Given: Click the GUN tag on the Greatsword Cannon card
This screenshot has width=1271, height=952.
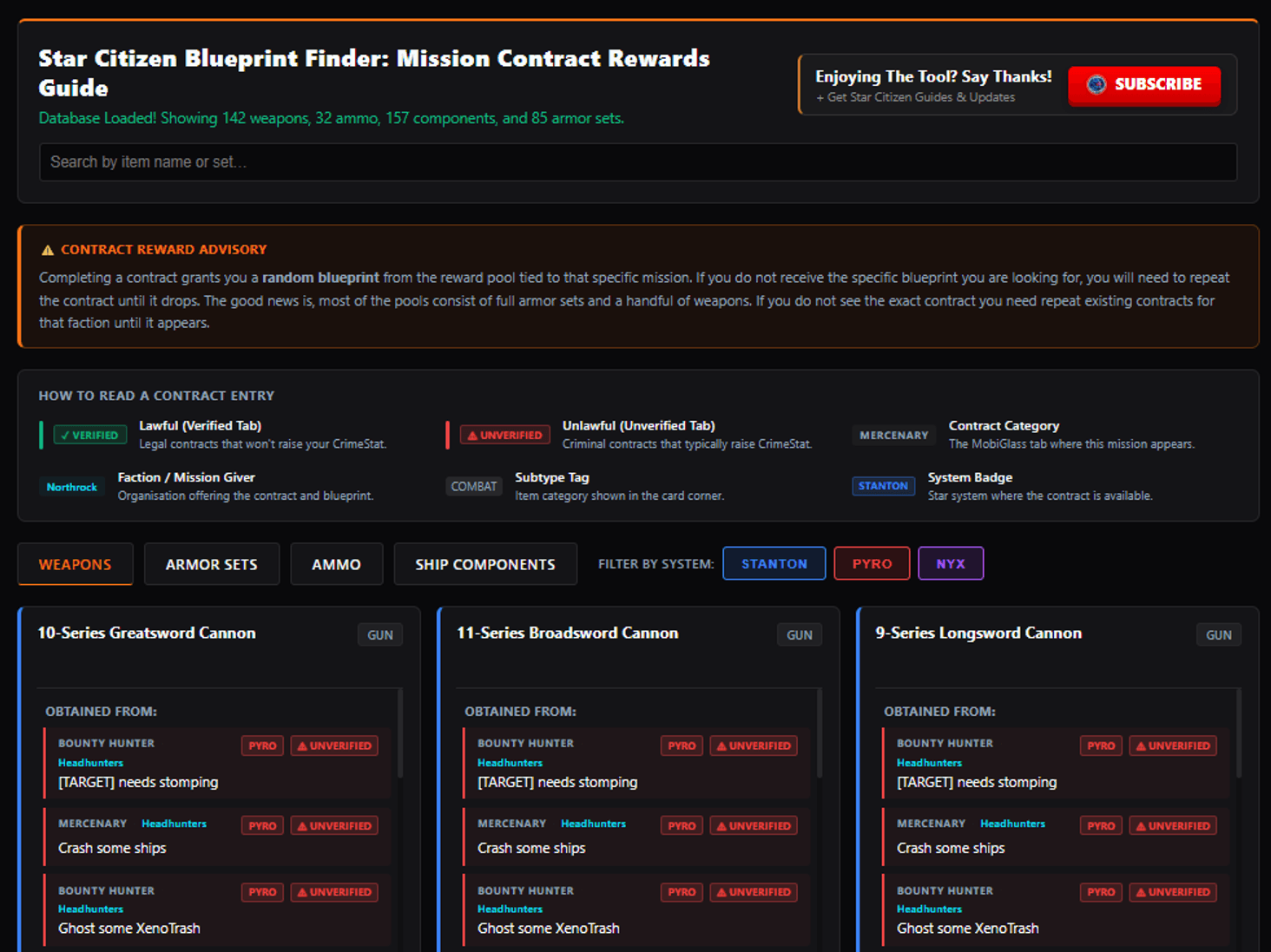Looking at the screenshot, I should 380,634.
